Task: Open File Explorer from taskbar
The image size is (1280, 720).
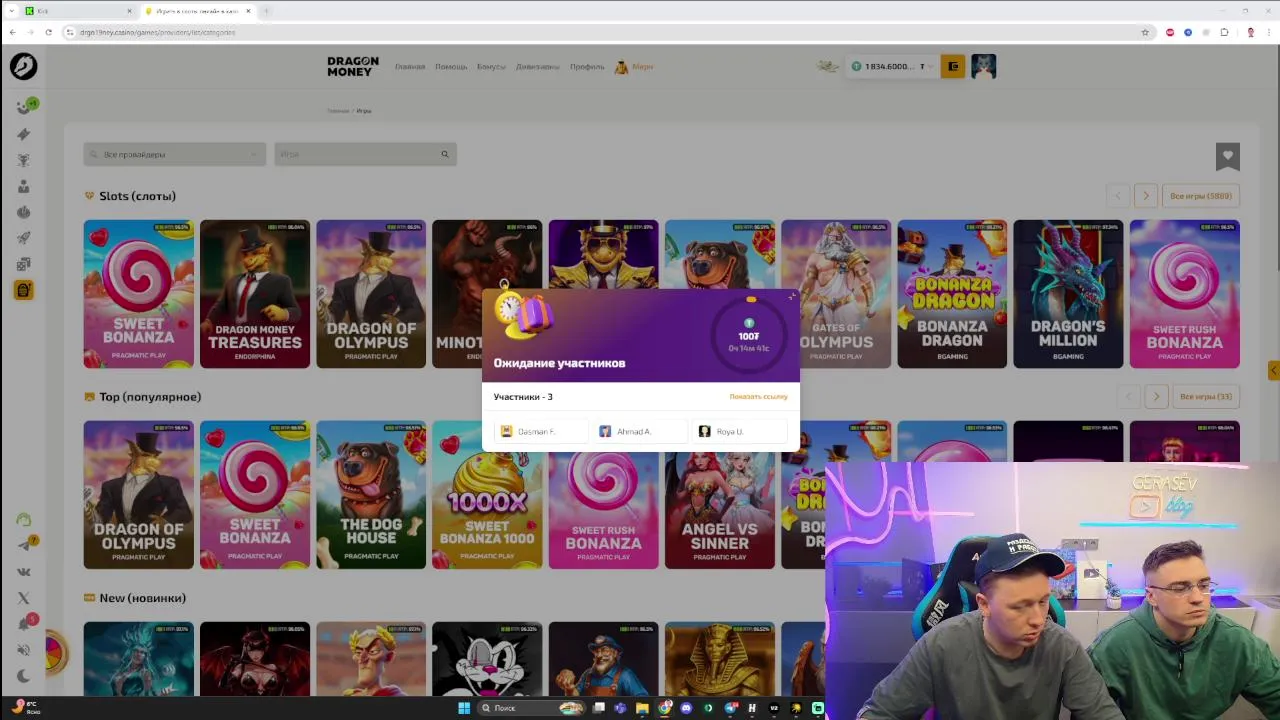Action: pyautogui.click(x=642, y=708)
